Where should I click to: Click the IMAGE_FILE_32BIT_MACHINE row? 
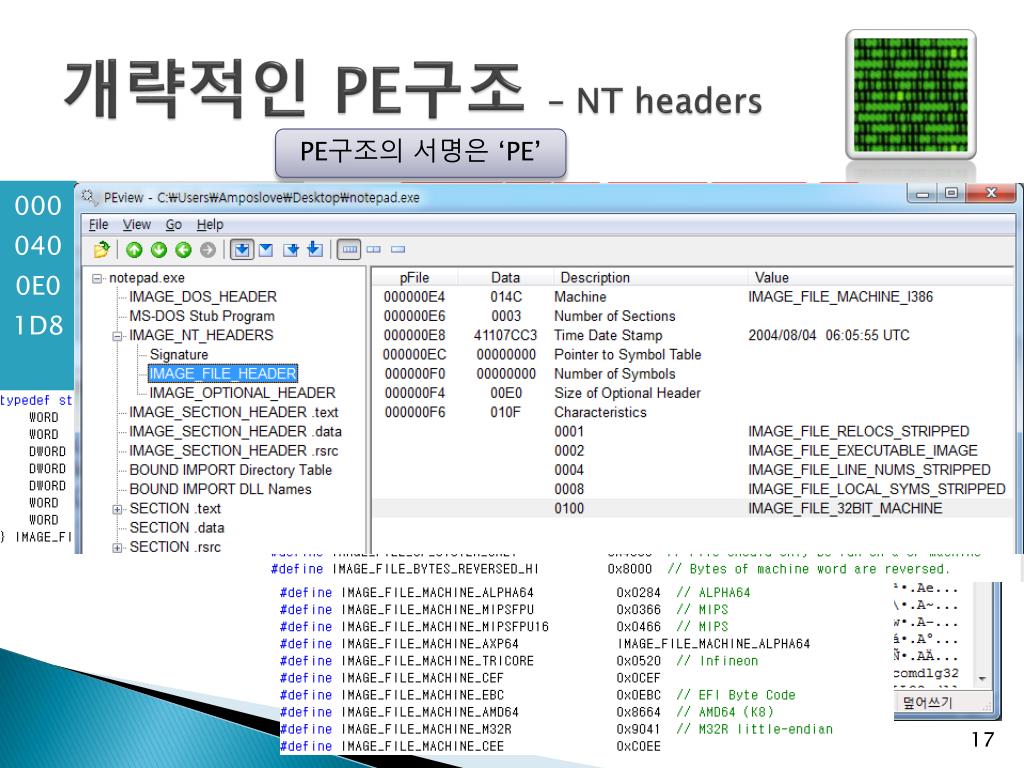(692, 509)
